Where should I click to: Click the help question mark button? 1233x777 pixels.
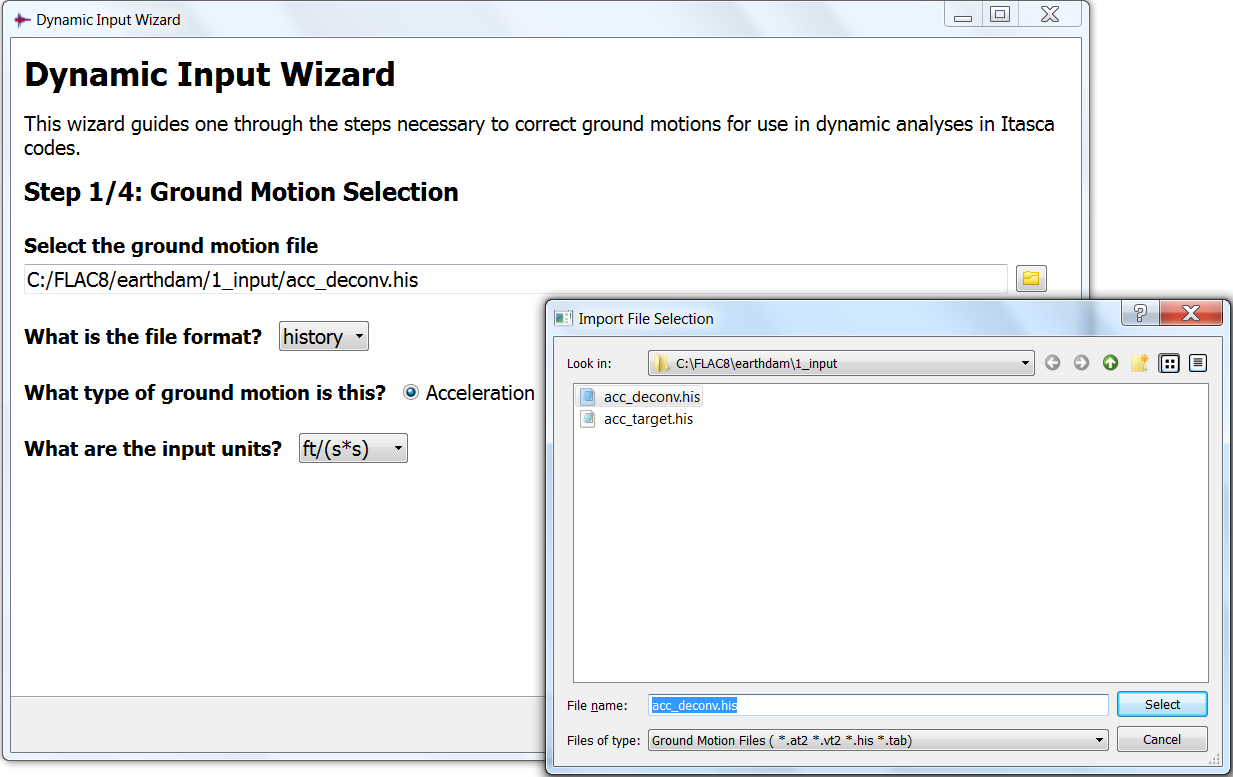point(1139,314)
